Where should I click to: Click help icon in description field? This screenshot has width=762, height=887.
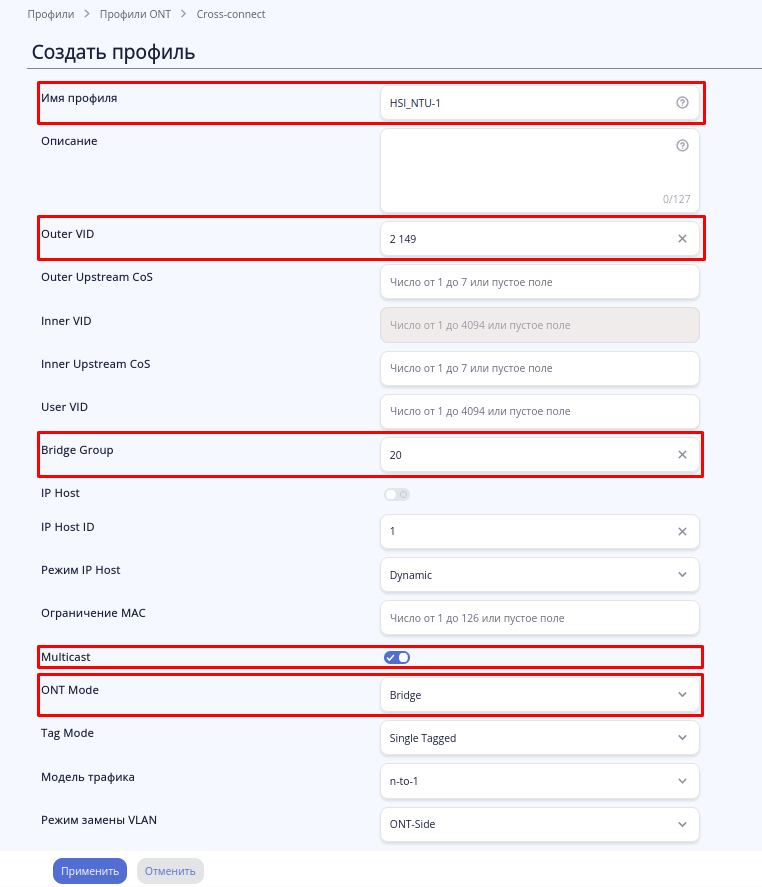click(682, 145)
